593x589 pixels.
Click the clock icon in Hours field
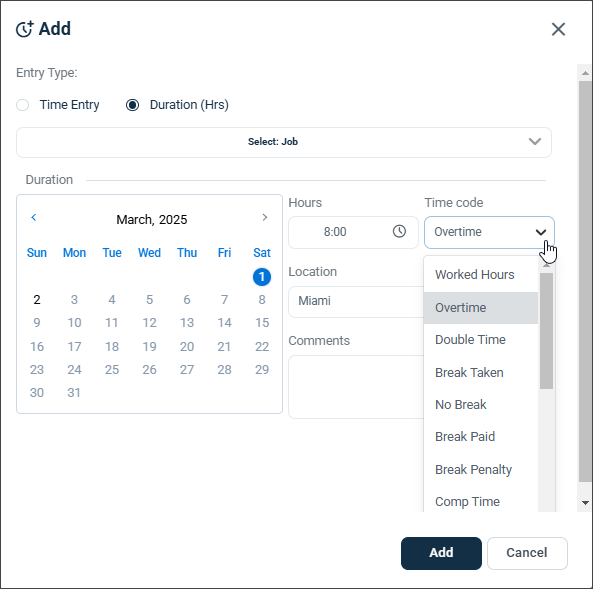click(x=399, y=231)
